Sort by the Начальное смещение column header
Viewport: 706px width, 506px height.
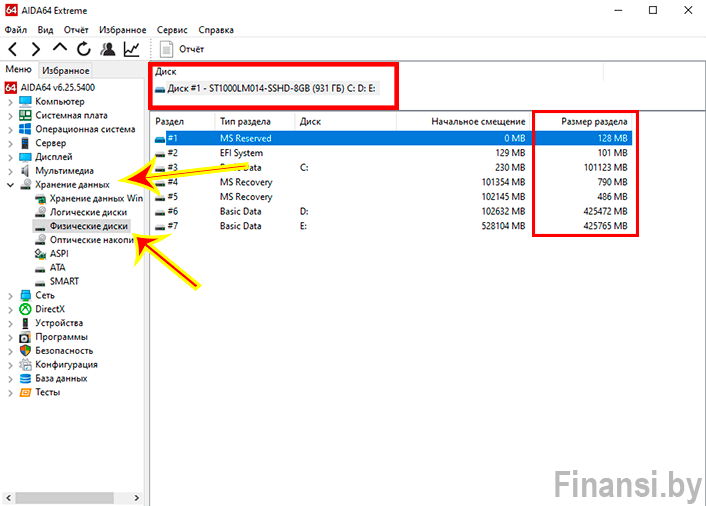[x=464, y=122]
